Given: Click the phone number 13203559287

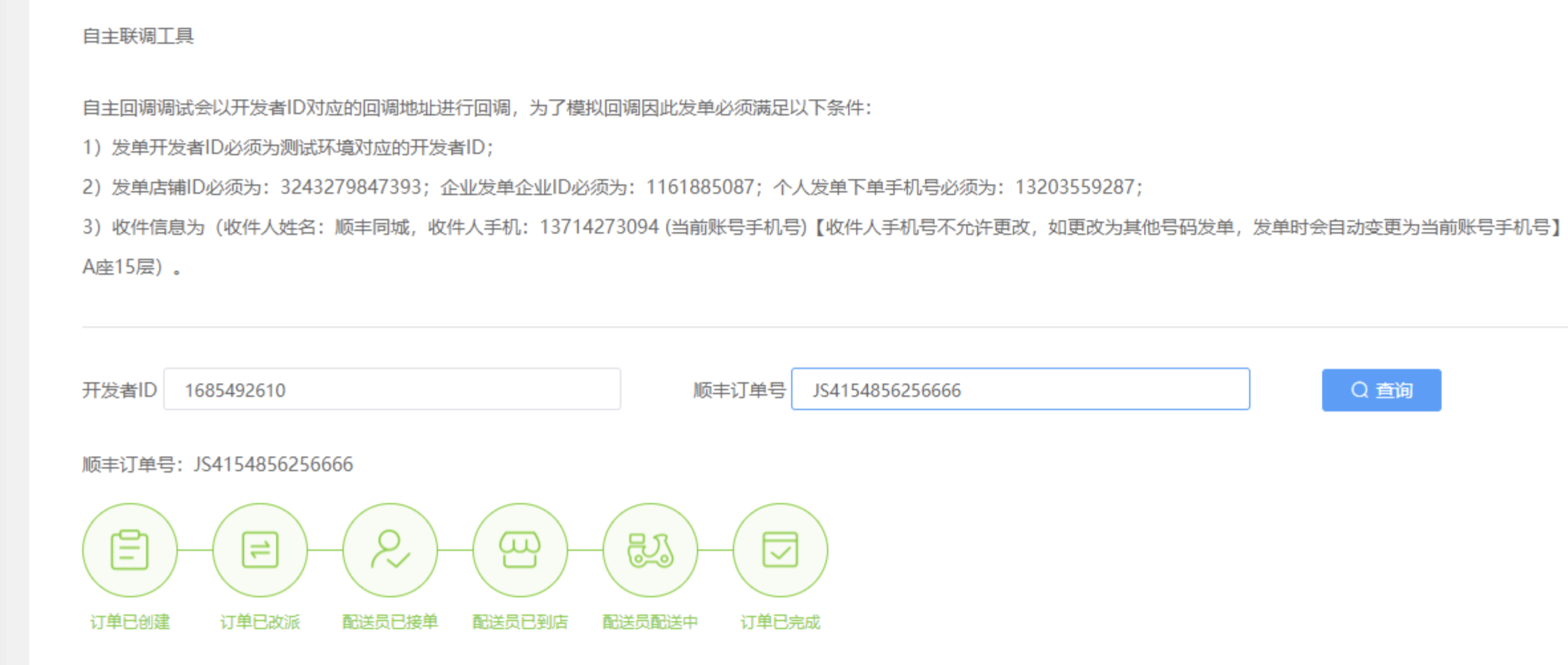Looking at the screenshot, I should pos(1075,187).
